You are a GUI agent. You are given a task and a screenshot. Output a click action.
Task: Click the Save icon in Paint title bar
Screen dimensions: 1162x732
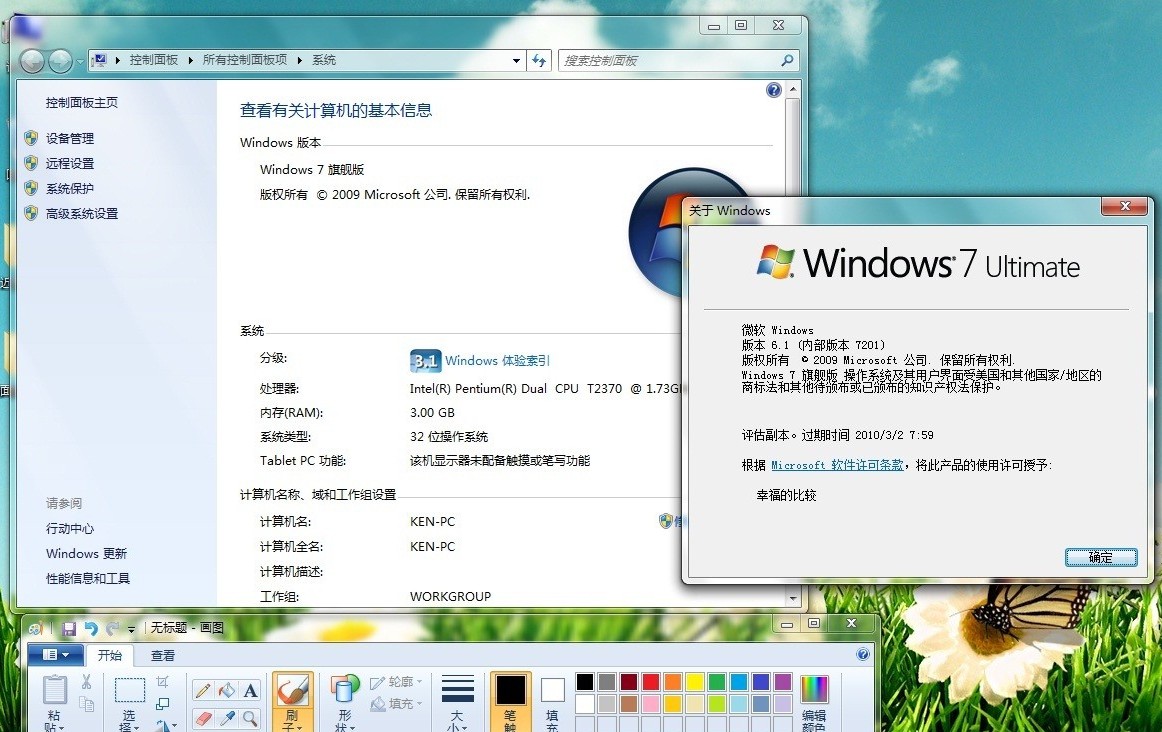(69, 629)
